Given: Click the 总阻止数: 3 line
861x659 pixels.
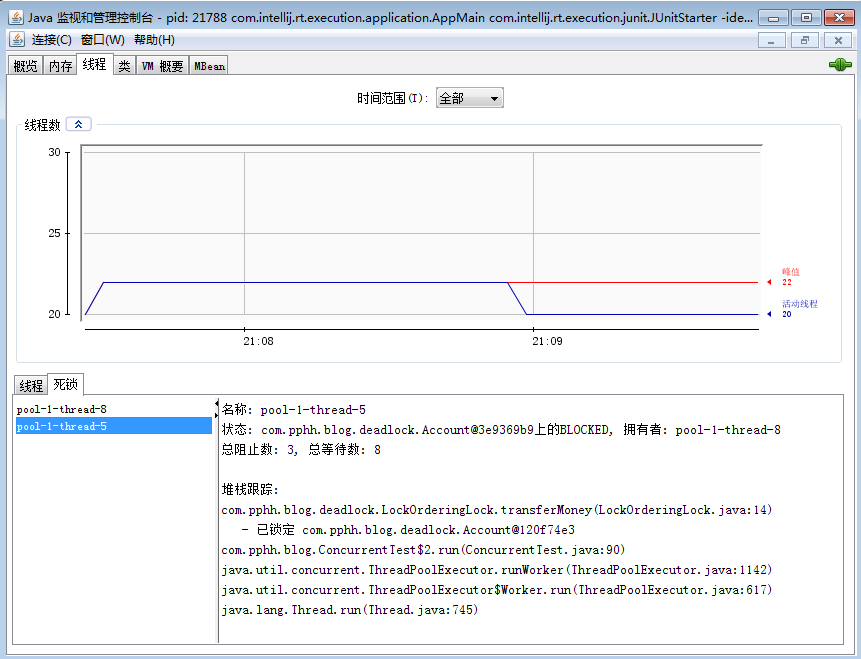Looking at the screenshot, I should [301, 450].
